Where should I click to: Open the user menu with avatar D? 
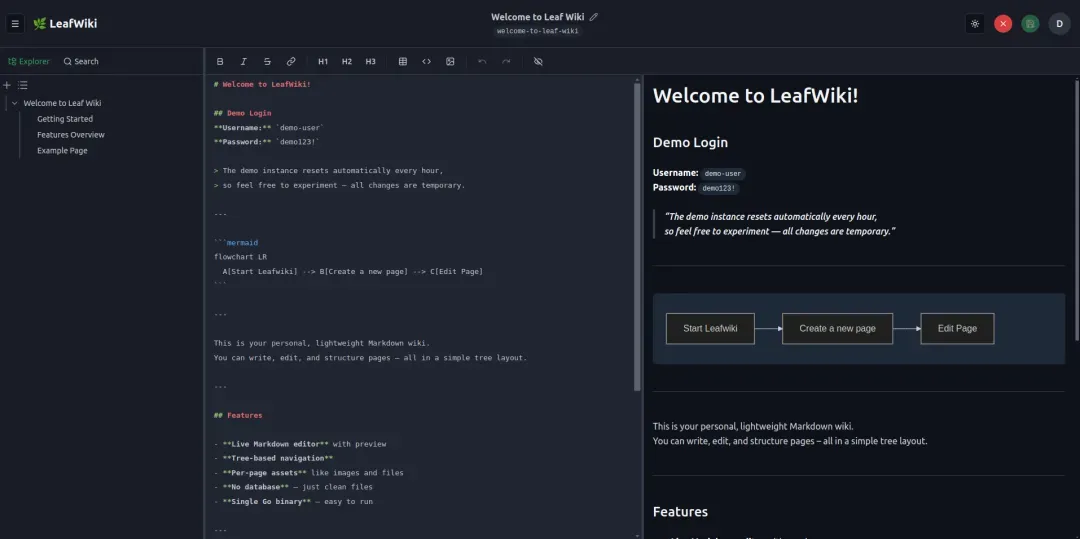coord(1059,23)
